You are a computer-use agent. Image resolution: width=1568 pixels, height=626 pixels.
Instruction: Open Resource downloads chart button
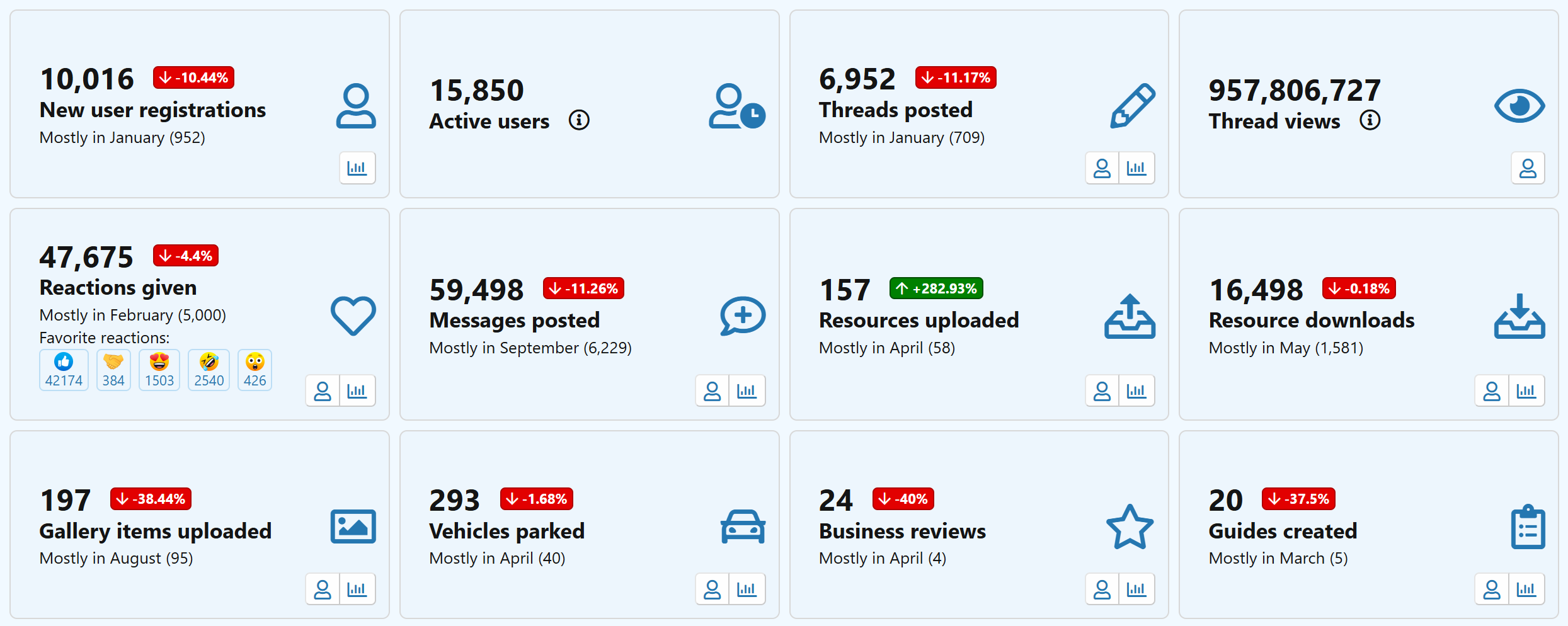pyautogui.click(x=1526, y=391)
